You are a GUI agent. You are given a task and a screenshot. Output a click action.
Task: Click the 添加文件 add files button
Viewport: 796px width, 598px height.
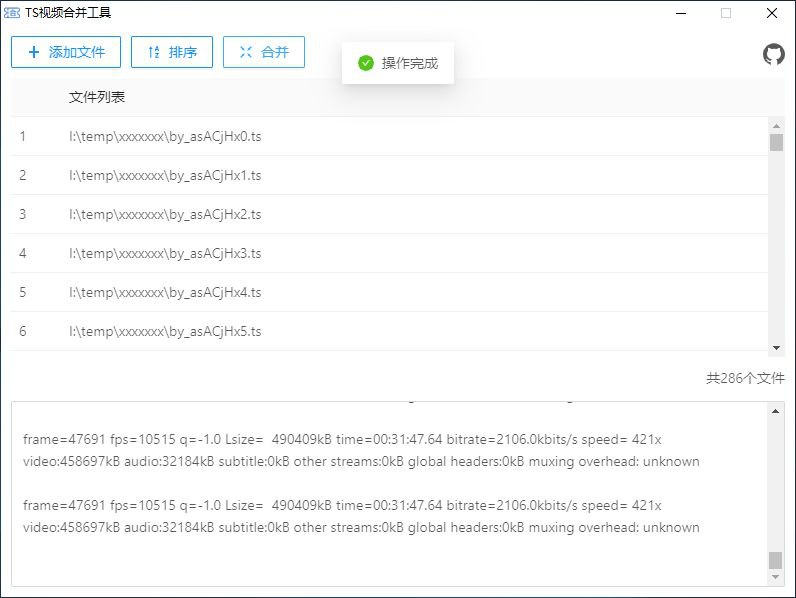coord(66,52)
